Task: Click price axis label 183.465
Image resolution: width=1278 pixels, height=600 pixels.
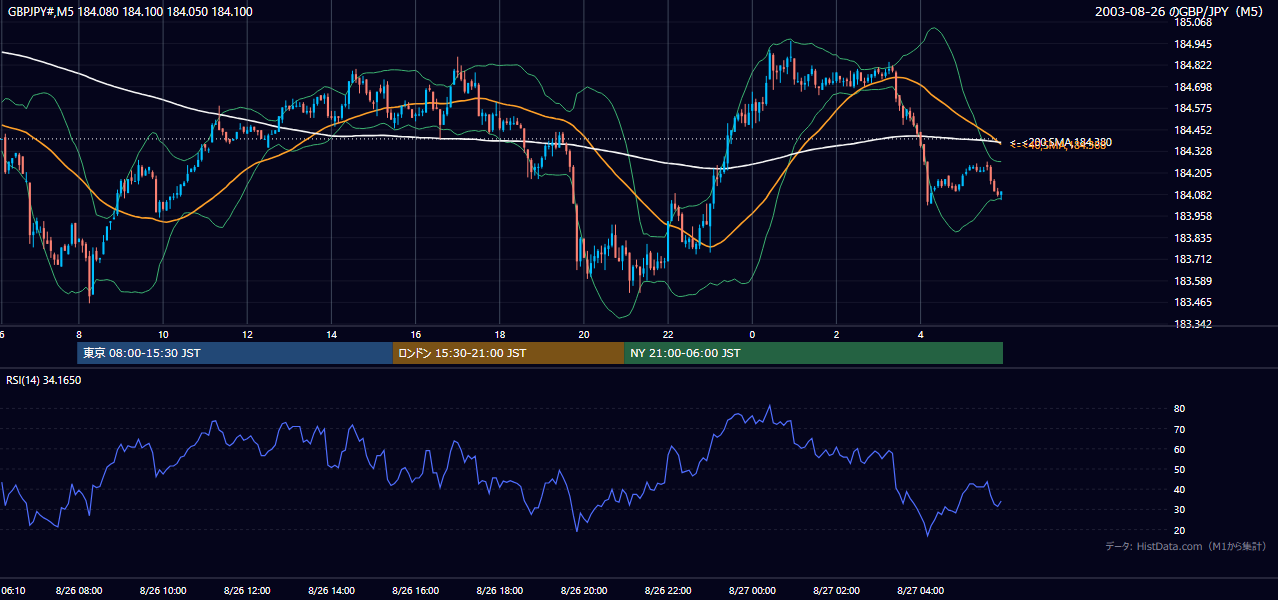Action: coord(1194,302)
